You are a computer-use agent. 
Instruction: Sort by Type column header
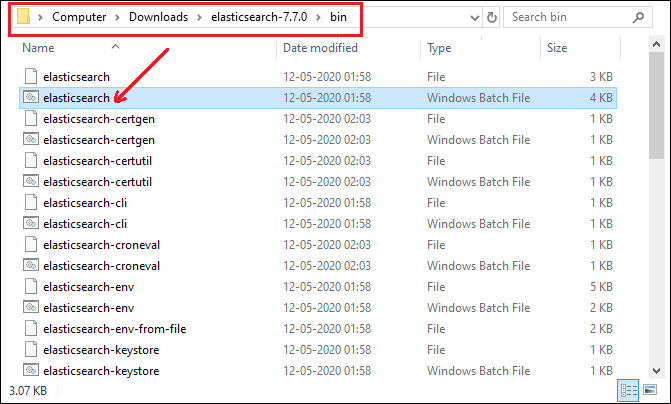439,48
